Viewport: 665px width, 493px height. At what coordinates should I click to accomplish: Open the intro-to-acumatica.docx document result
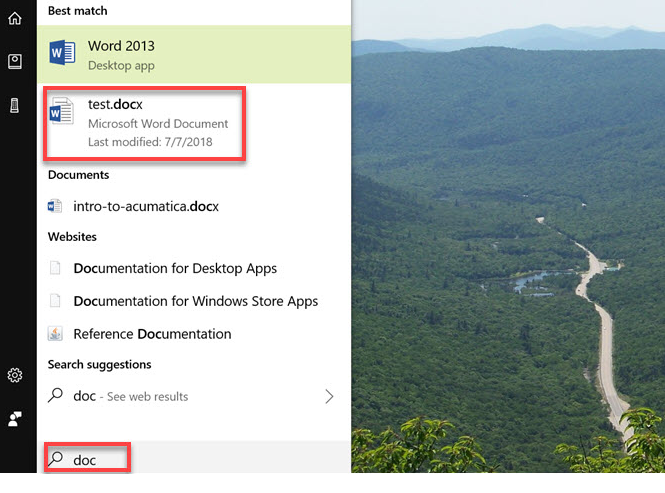(146, 207)
